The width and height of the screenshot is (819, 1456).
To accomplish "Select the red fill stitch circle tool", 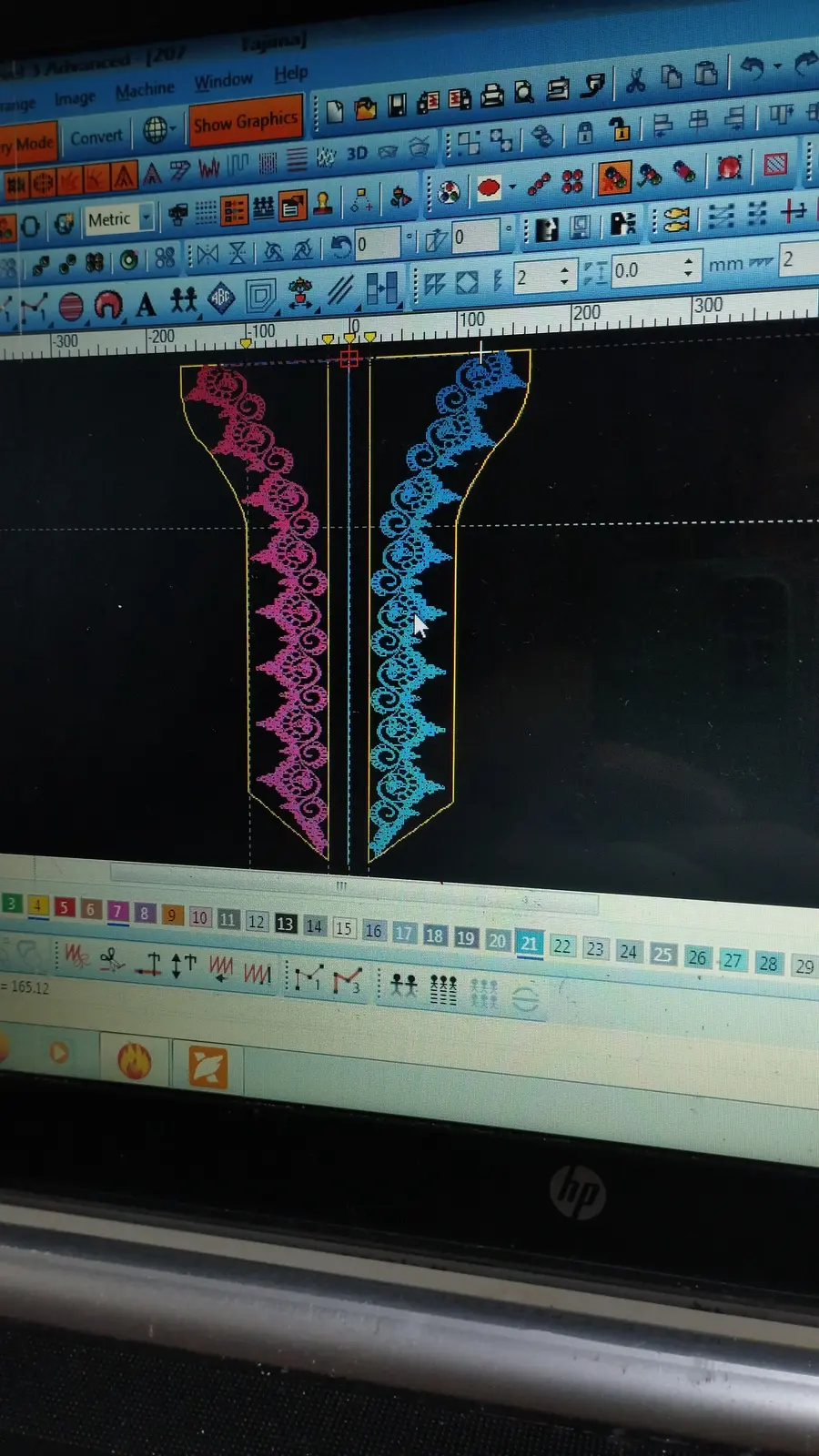I will (71, 307).
